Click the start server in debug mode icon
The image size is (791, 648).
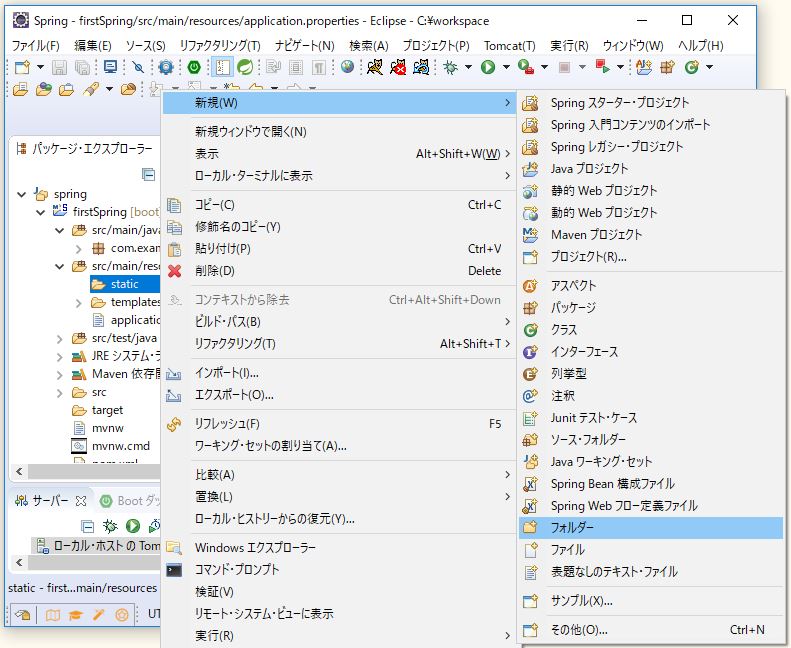tap(110, 526)
